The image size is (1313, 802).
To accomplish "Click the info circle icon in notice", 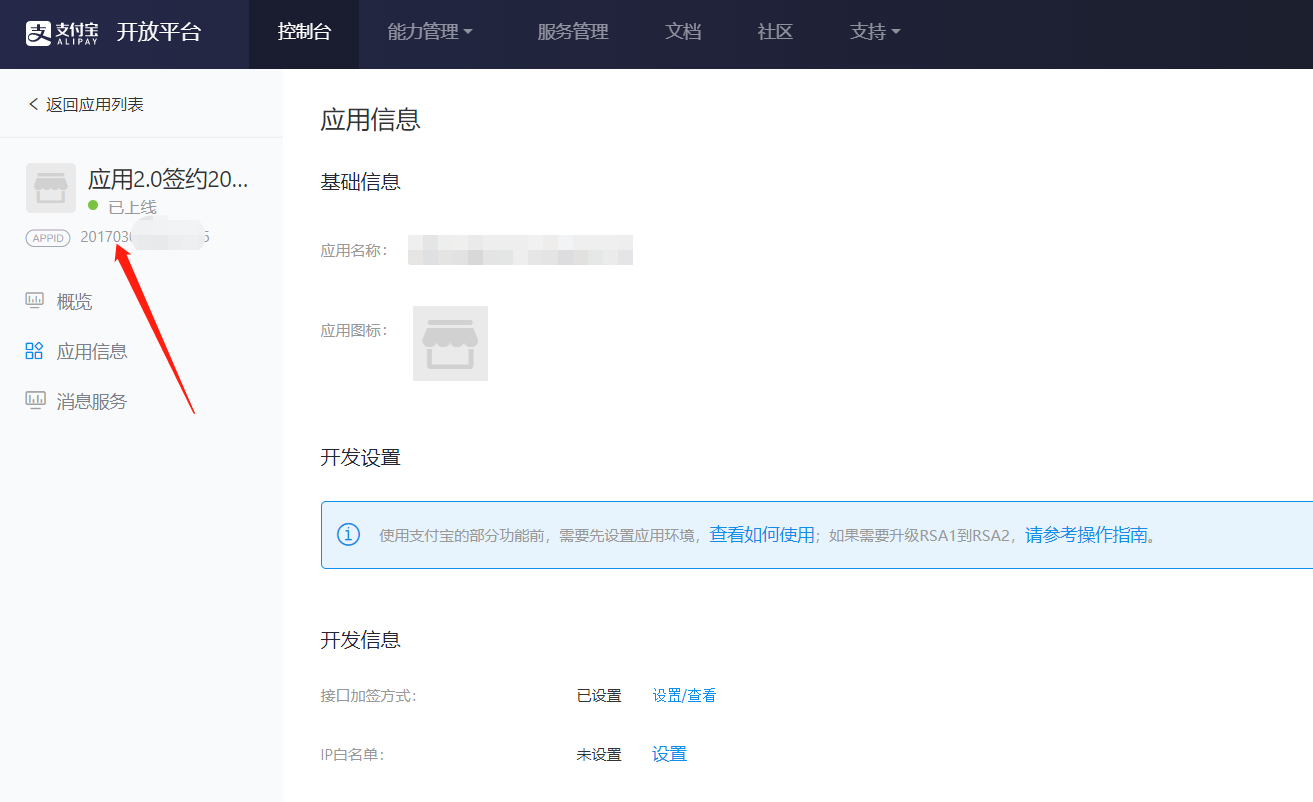I will pos(348,534).
